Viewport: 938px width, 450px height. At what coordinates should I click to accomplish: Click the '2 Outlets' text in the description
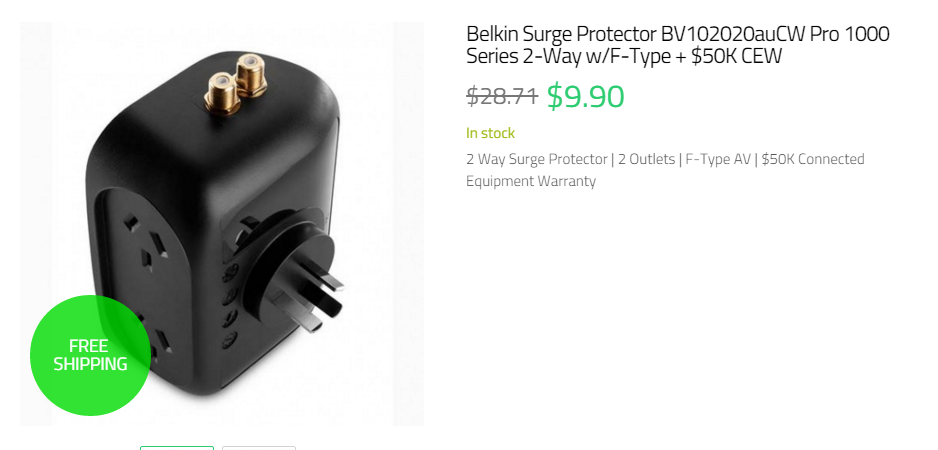pyautogui.click(x=646, y=159)
